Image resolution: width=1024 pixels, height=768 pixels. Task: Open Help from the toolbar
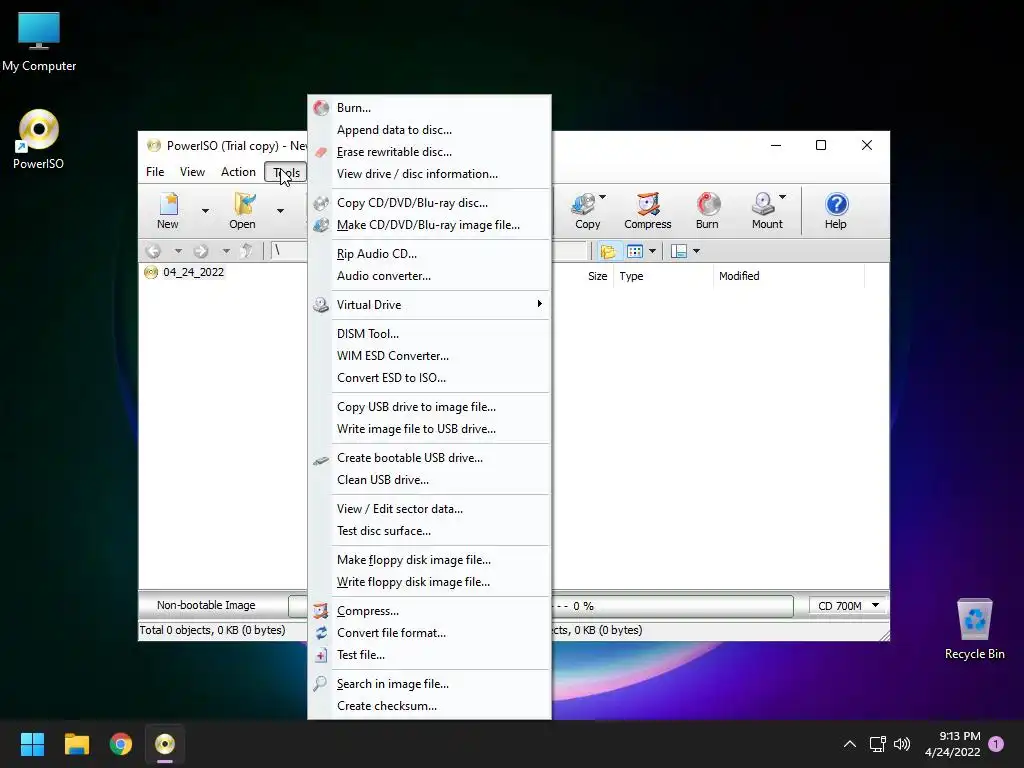835,210
